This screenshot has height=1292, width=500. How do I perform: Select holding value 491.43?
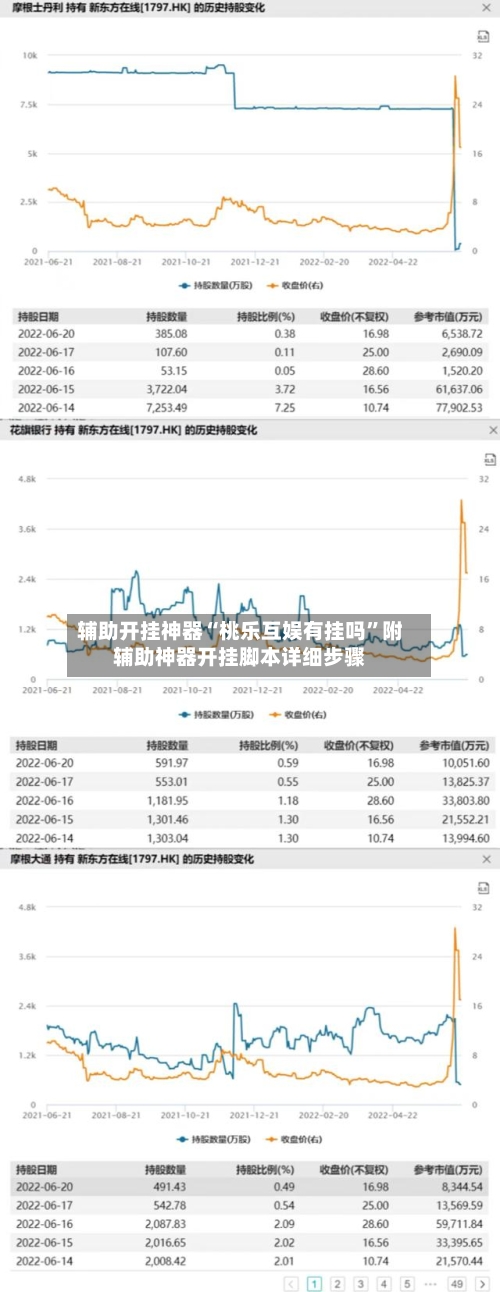(x=171, y=1187)
